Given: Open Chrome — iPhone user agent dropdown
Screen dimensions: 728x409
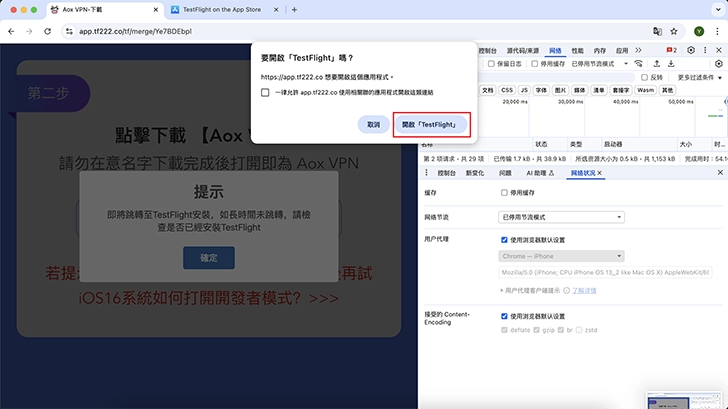Looking at the screenshot, I should click(561, 256).
